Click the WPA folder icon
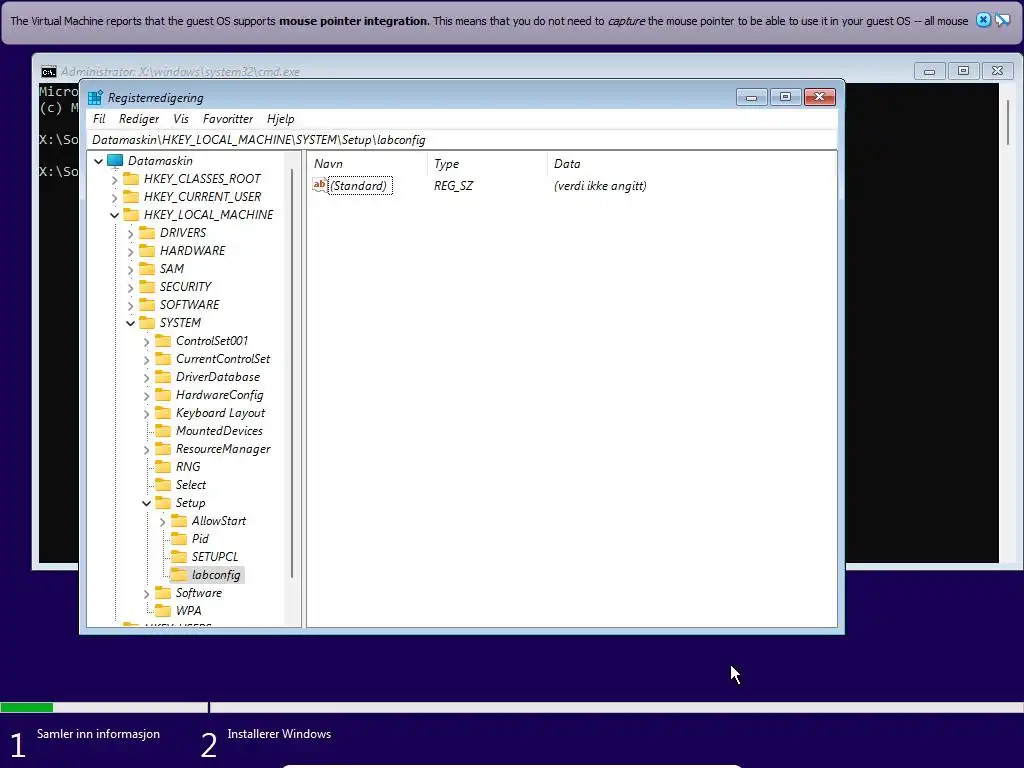1024x768 pixels. (x=163, y=611)
